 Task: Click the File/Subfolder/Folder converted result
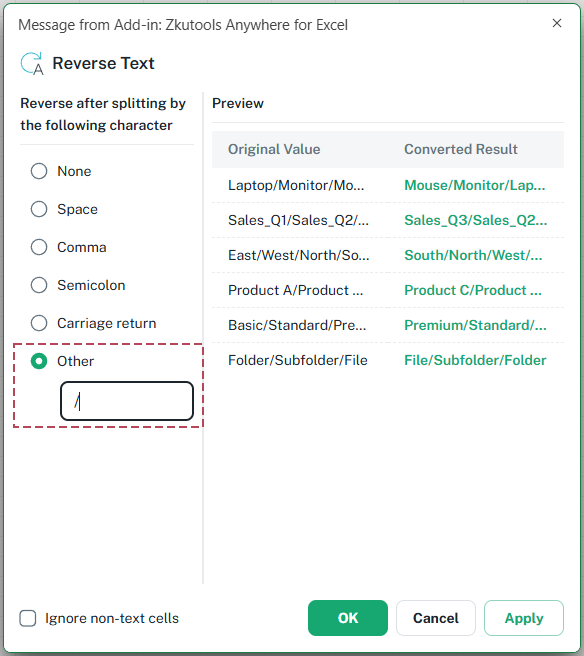475,360
